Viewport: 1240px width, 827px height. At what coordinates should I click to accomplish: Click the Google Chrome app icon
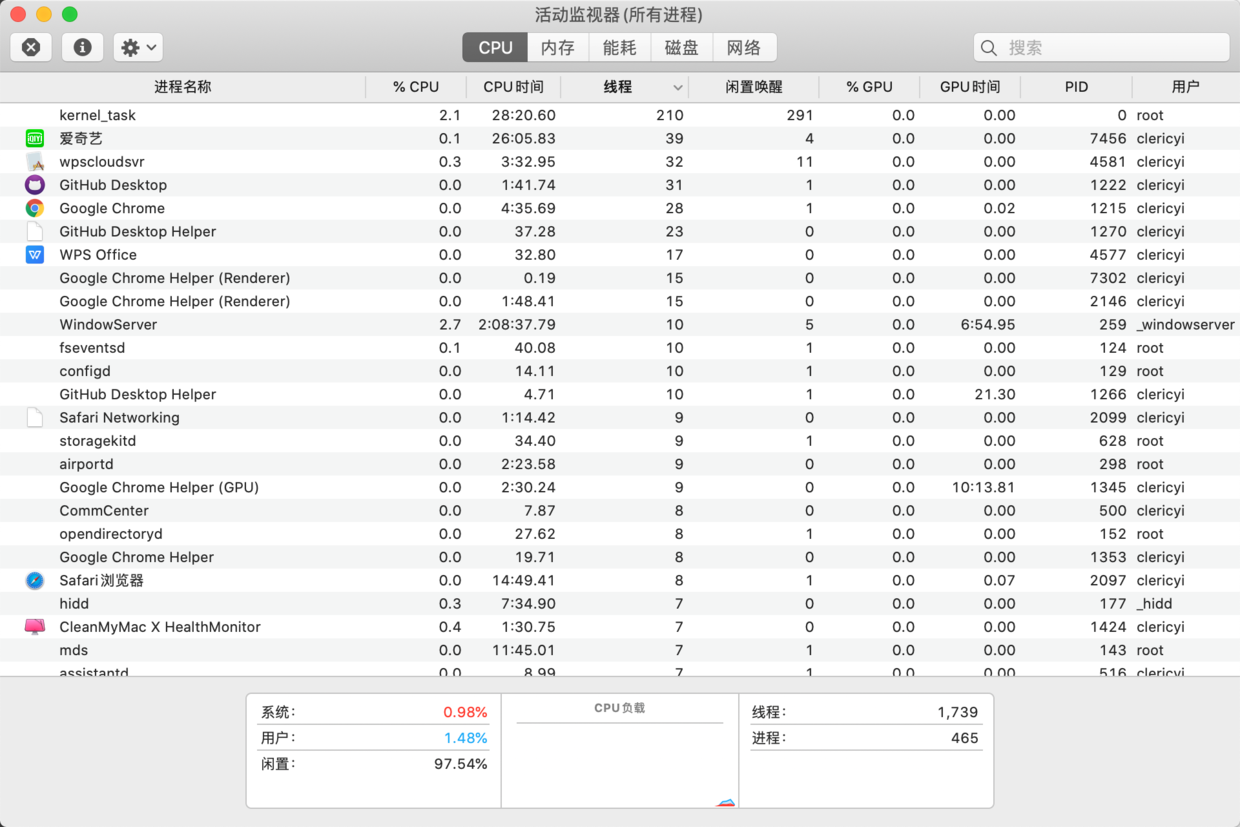click(35, 208)
